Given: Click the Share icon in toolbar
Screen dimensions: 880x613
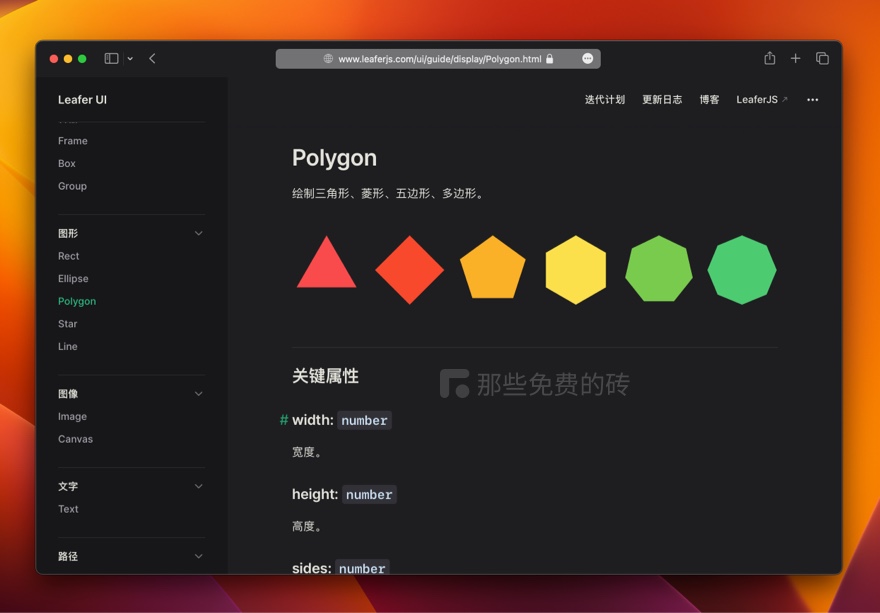Looking at the screenshot, I should [x=769, y=58].
